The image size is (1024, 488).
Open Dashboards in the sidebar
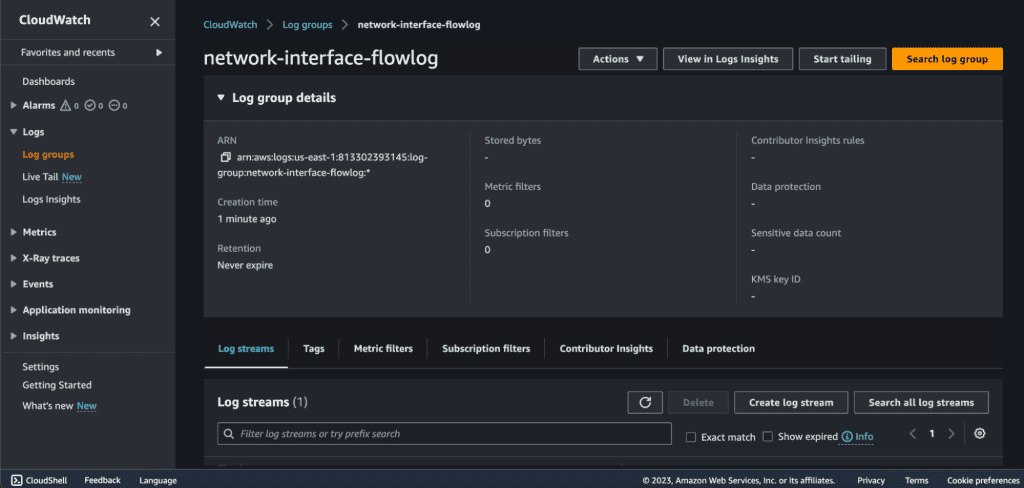(x=48, y=82)
